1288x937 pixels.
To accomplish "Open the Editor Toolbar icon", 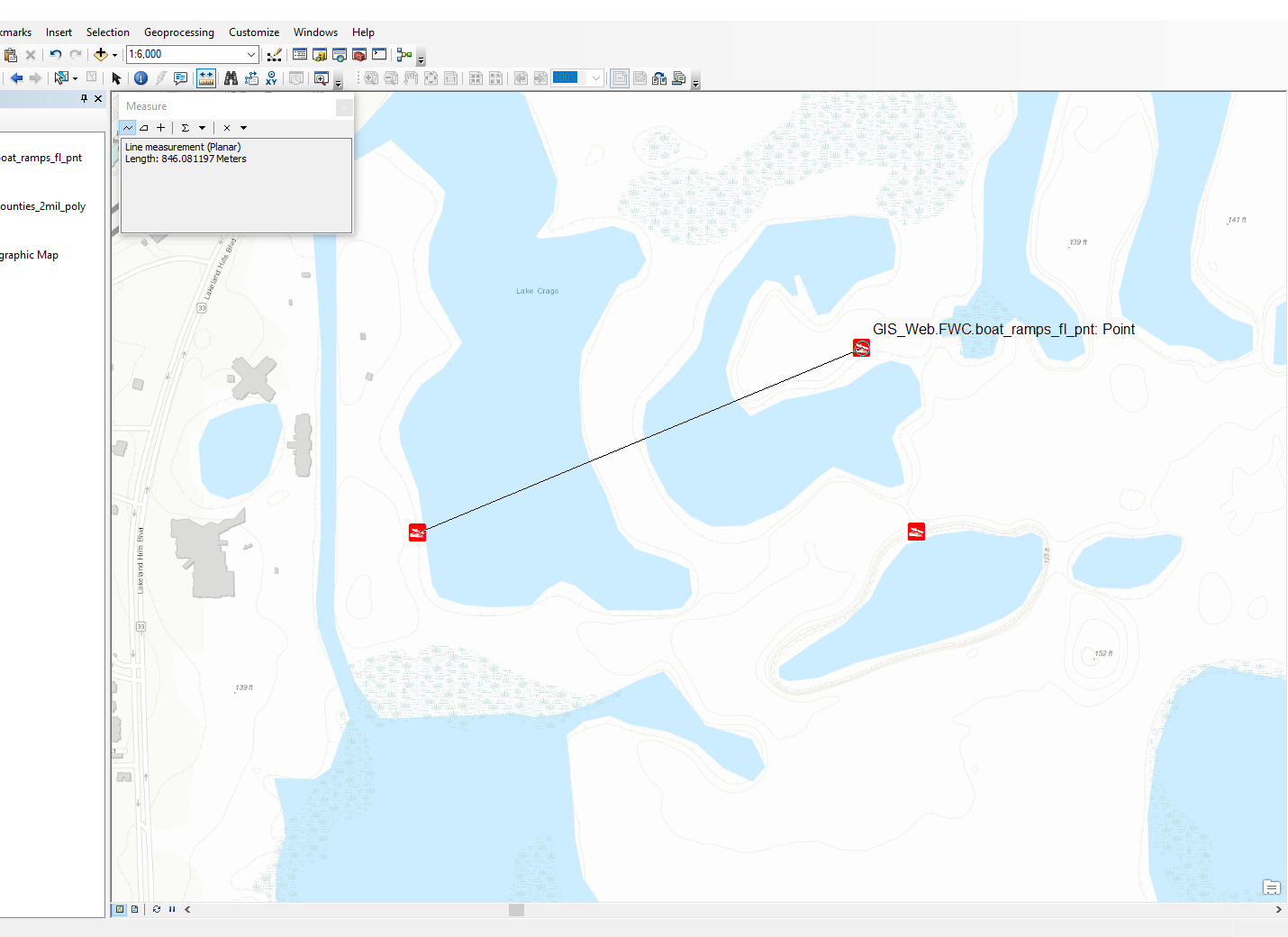I will pos(275,55).
